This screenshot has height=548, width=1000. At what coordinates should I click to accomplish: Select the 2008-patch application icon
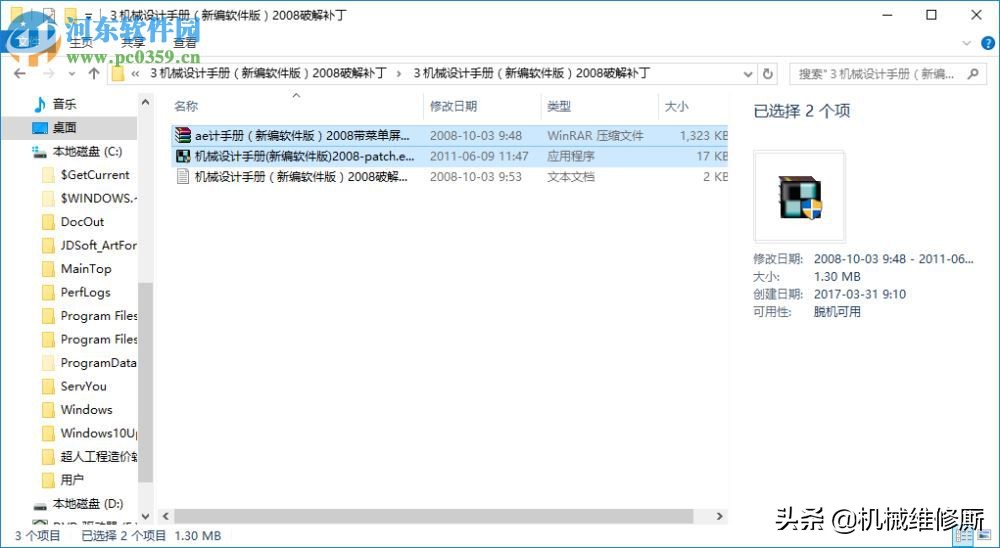[x=183, y=156]
